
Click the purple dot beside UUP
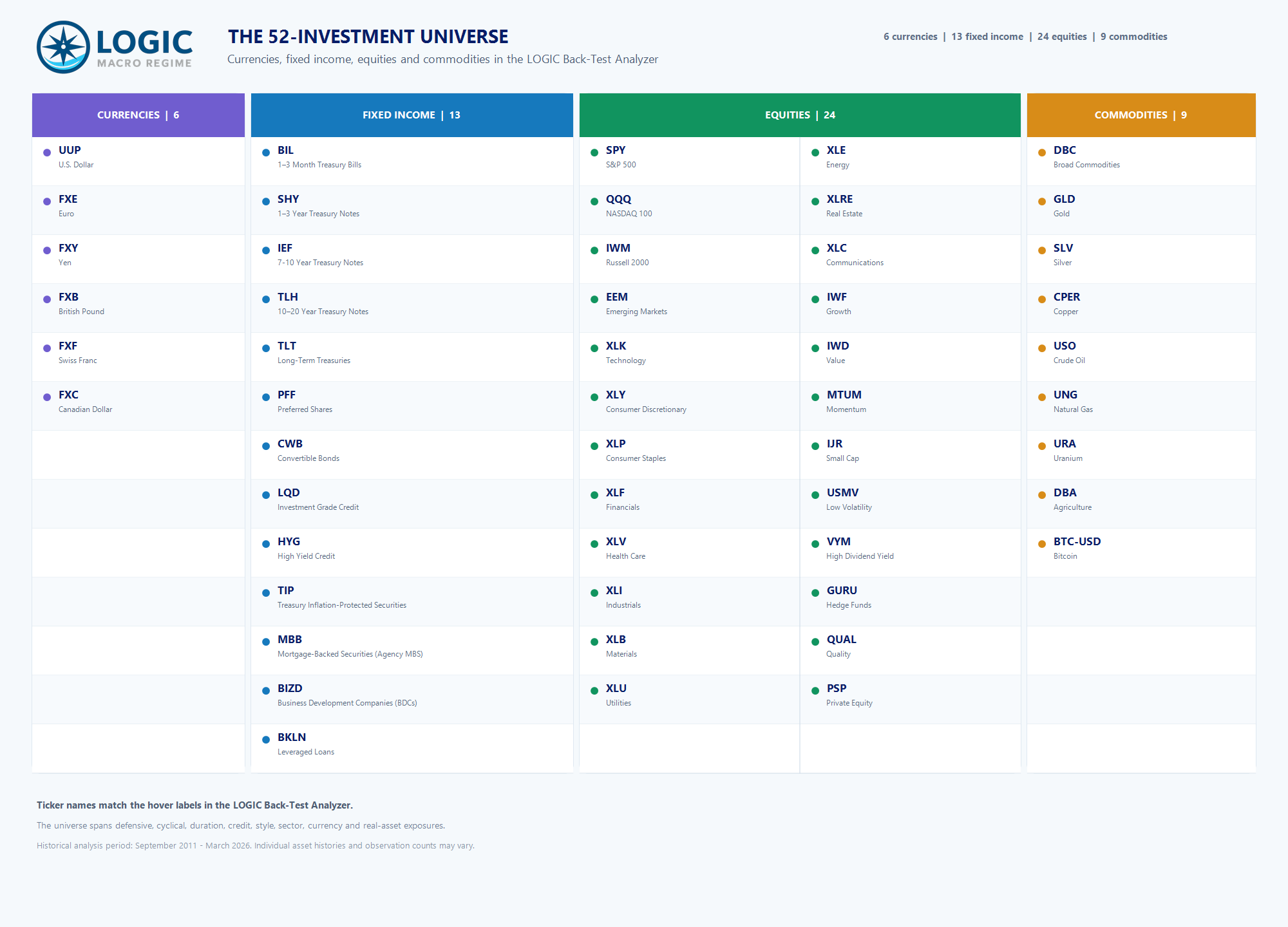click(47, 153)
